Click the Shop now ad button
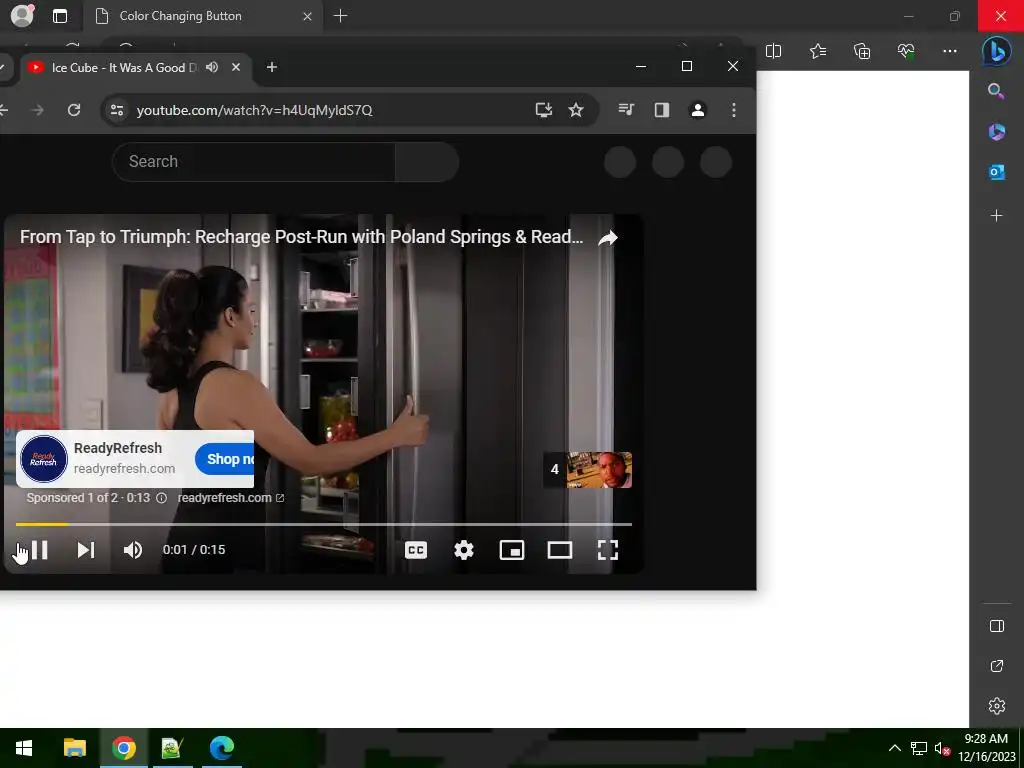This screenshot has width=1024, height=768. [x=225, y=459]
